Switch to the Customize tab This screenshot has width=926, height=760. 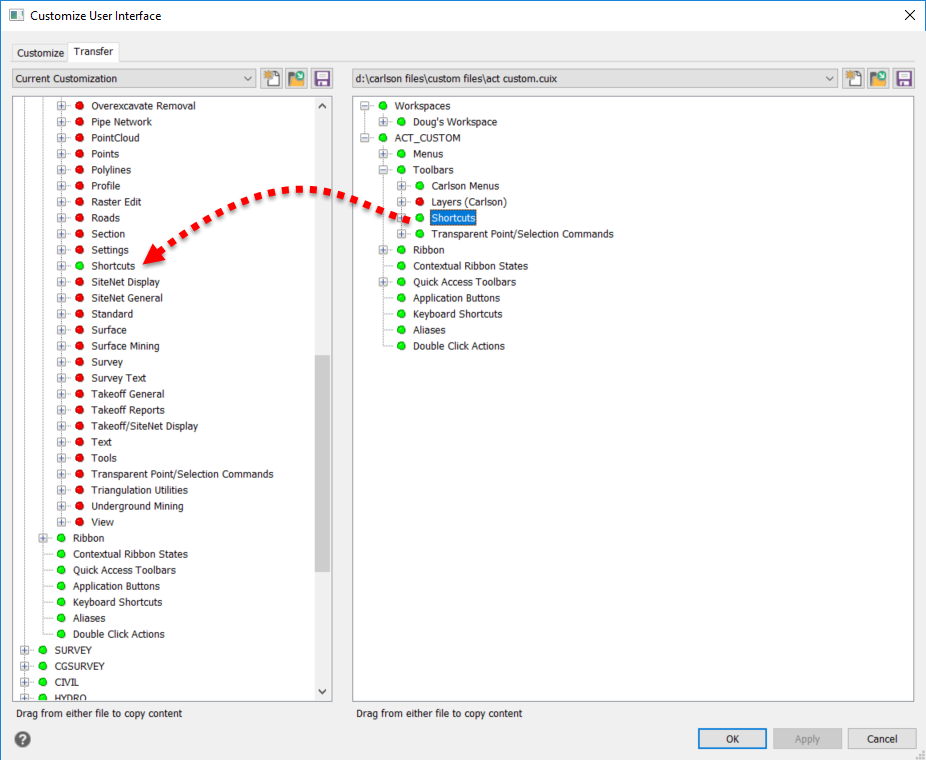tap(40, 53)
